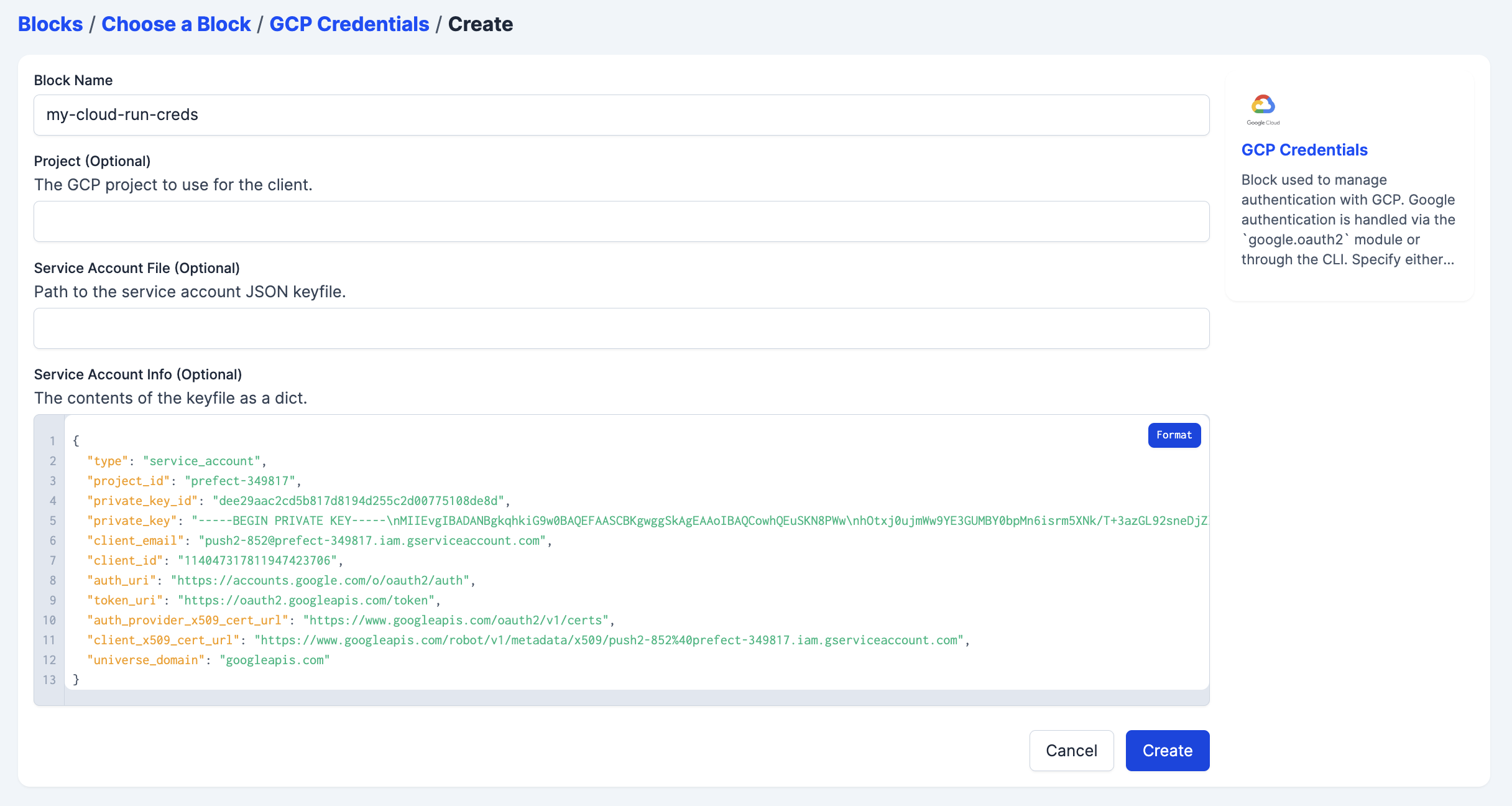Click the client_email value on line 6
The image size is (1512, 806).
coord(372,540)
